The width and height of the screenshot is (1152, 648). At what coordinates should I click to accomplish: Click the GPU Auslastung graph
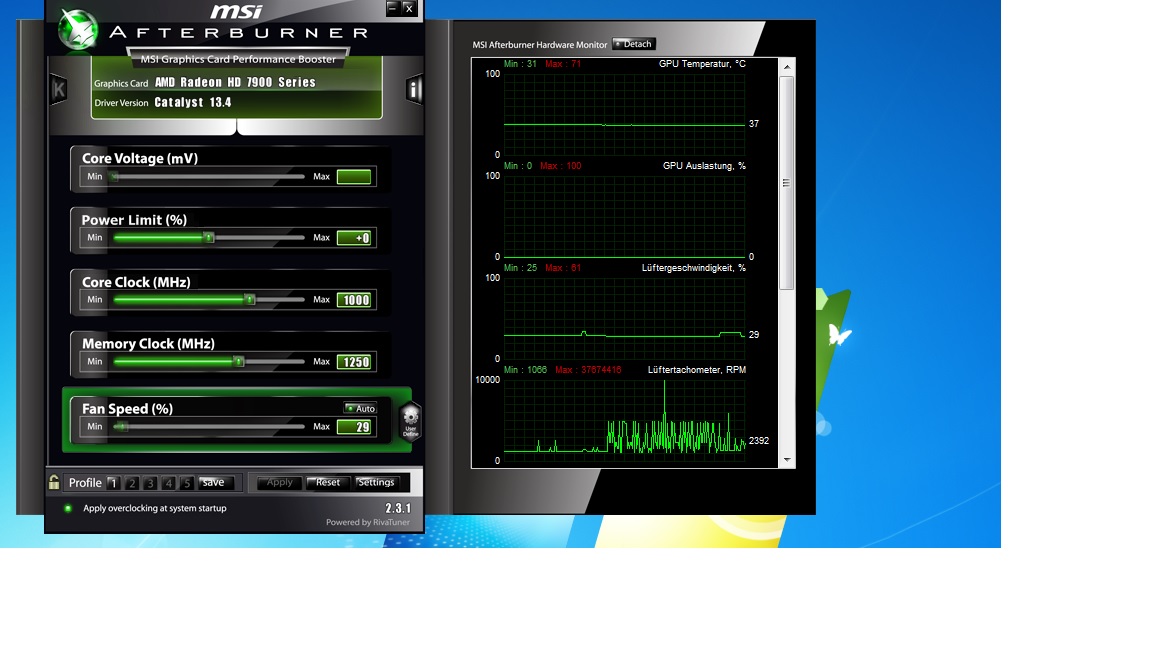(x=624, y=216)
